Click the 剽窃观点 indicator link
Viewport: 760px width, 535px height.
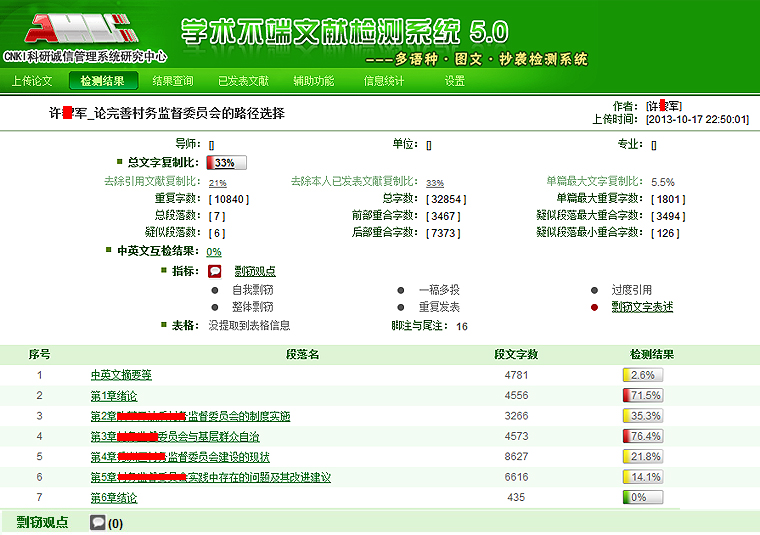tap(254, 271)
